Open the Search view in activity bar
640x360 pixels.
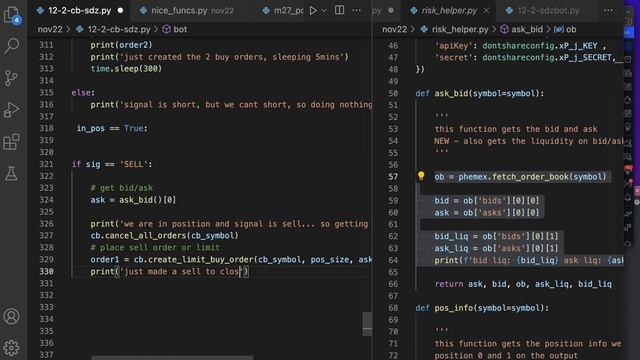pos(11,46)
